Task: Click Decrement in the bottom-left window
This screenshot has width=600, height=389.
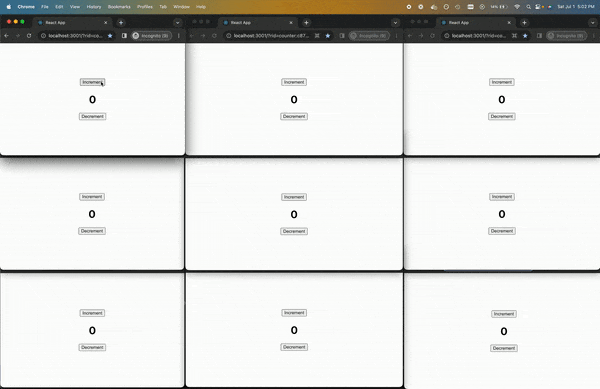Action: pos(92,347)
